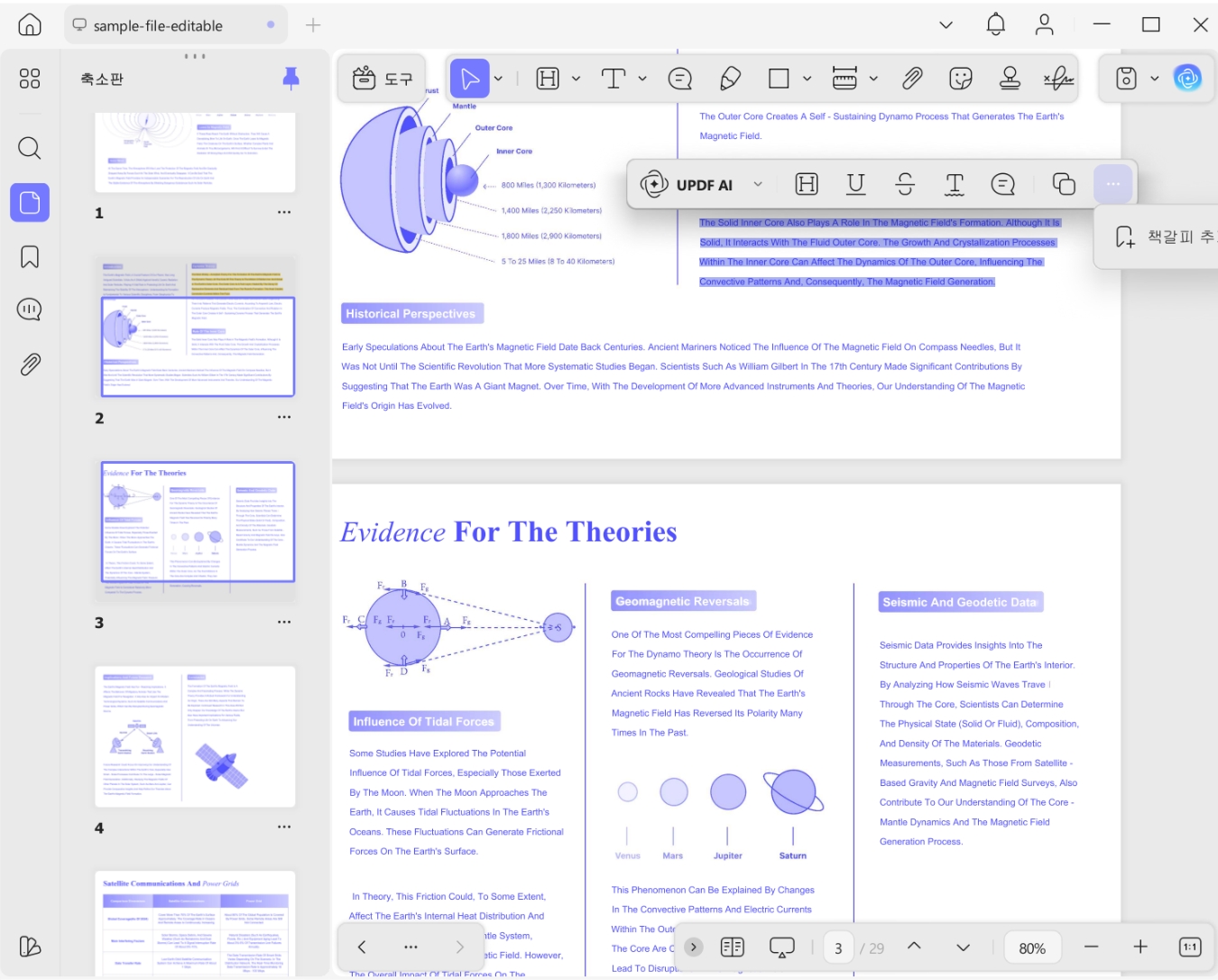Zoom out with the minus button
1218x980 pixels.
pyautogui.click(x=1092, y=948)
